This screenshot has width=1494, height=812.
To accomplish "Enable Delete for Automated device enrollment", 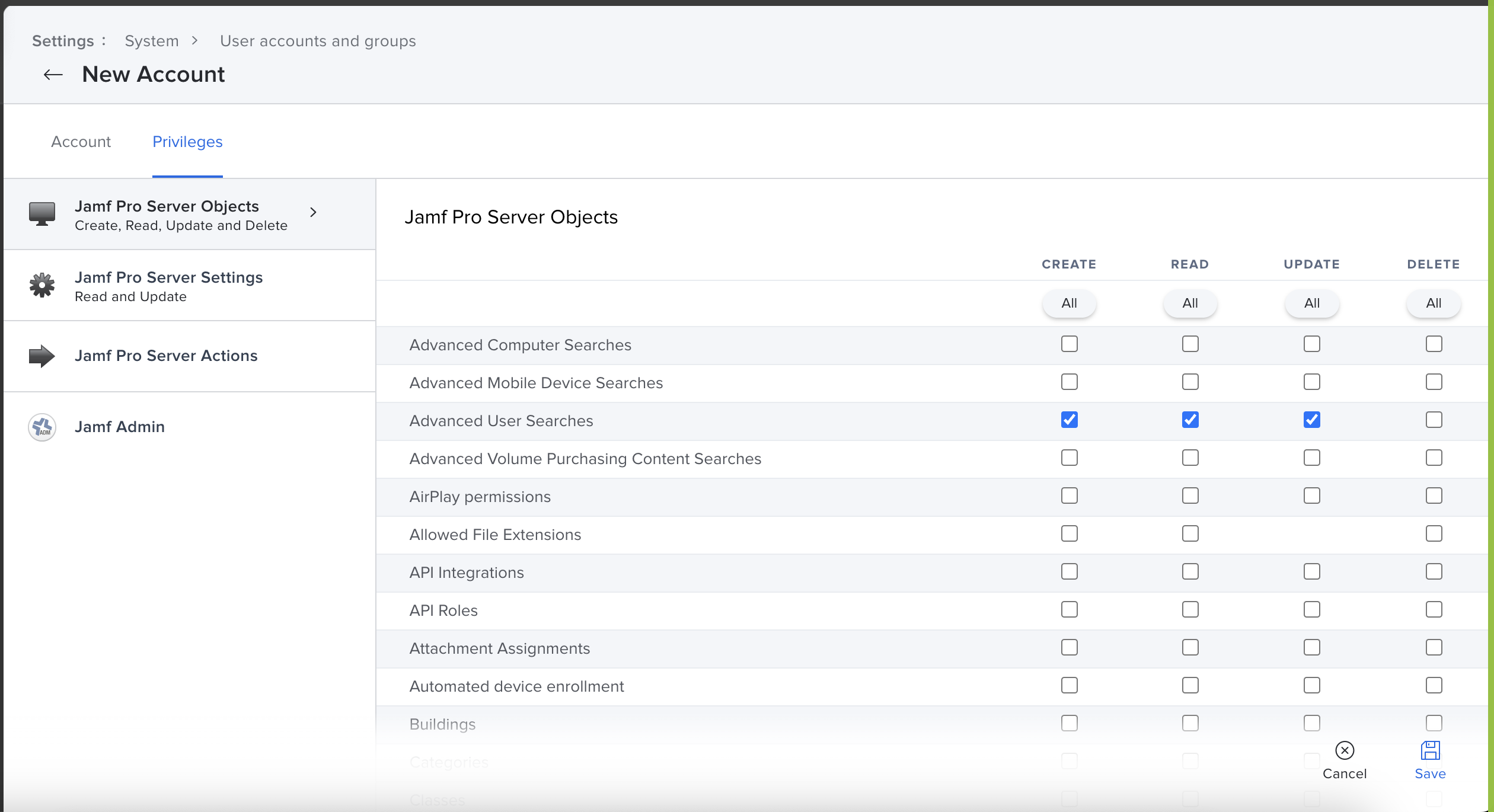I will 1434,685.
